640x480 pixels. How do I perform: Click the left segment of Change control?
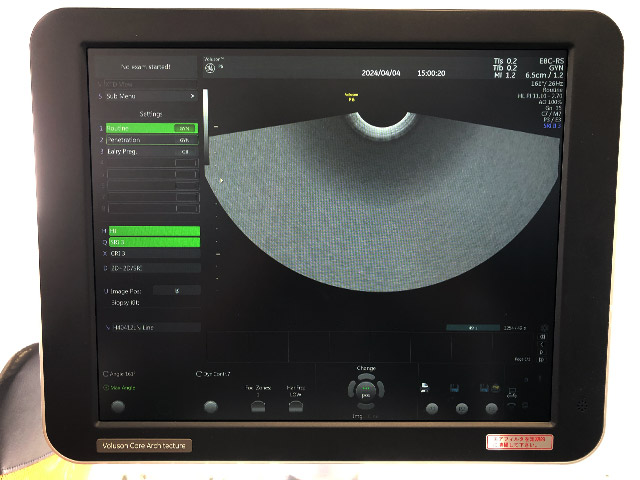(x=351, y=389)
